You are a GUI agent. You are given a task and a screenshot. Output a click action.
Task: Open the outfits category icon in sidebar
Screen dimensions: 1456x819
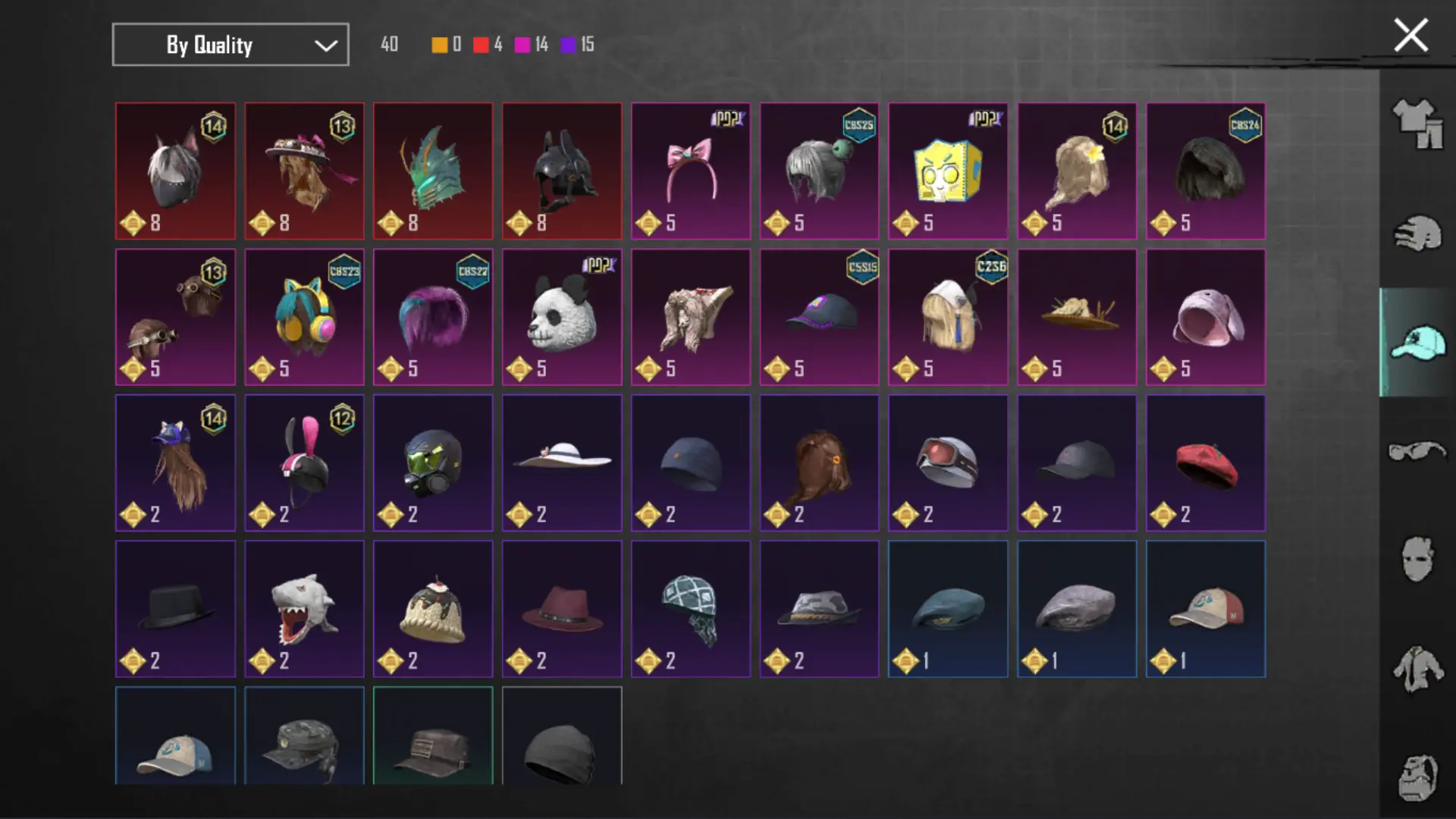pyautogui.click(x=1417, y=124)
